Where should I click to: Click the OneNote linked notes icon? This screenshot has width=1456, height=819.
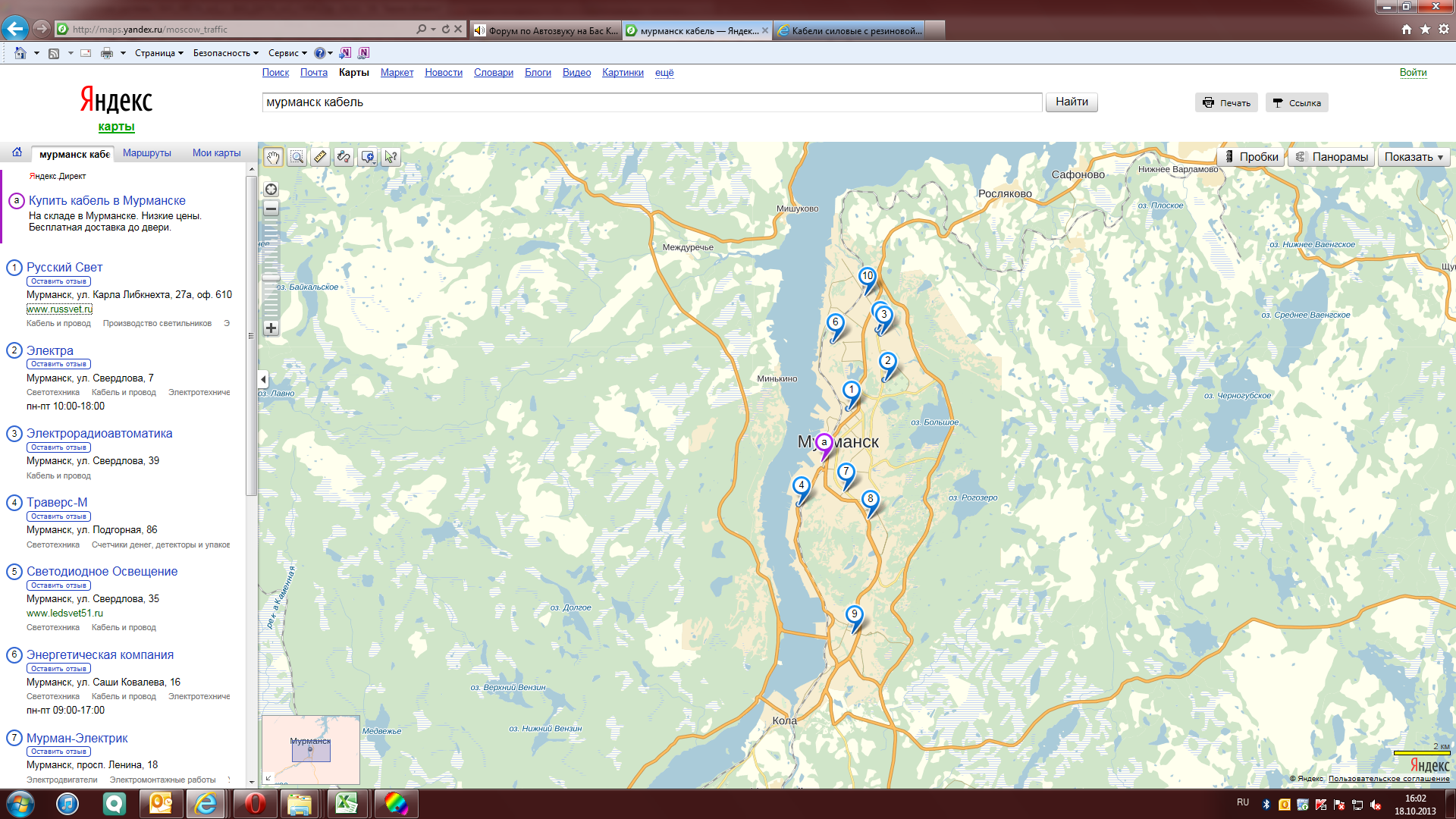(364, 53)
